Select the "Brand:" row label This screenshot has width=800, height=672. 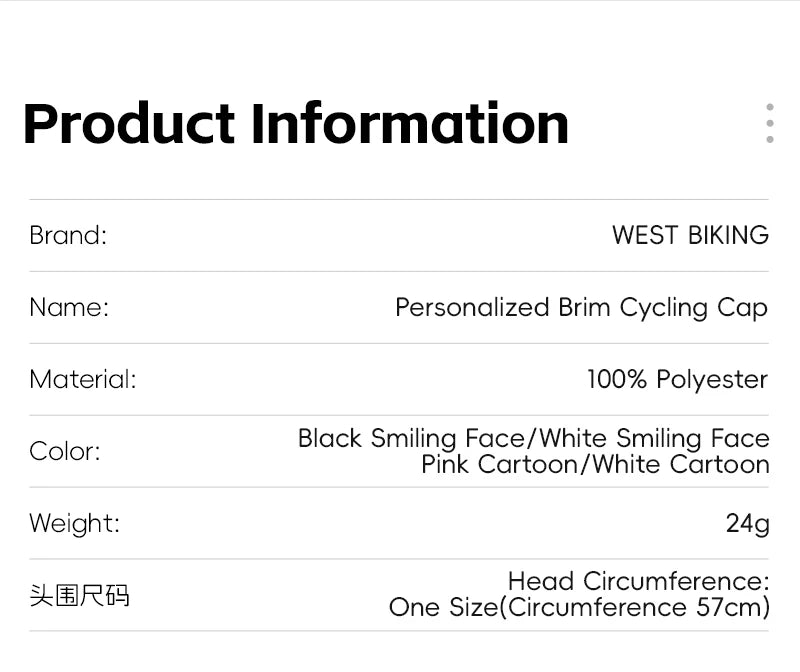(68, 235)
